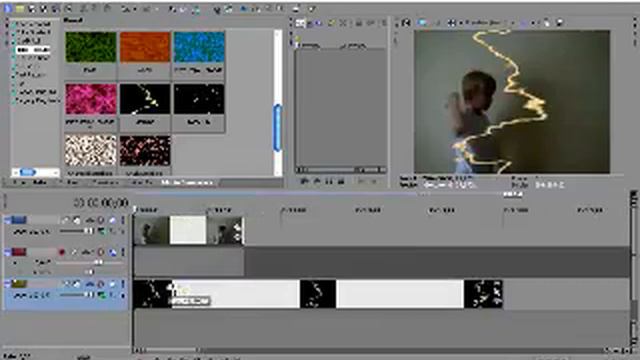Select the lightning preset thumbnail
Screen dimensions: 640x360
pyautogui.click(x=144, y=99)
